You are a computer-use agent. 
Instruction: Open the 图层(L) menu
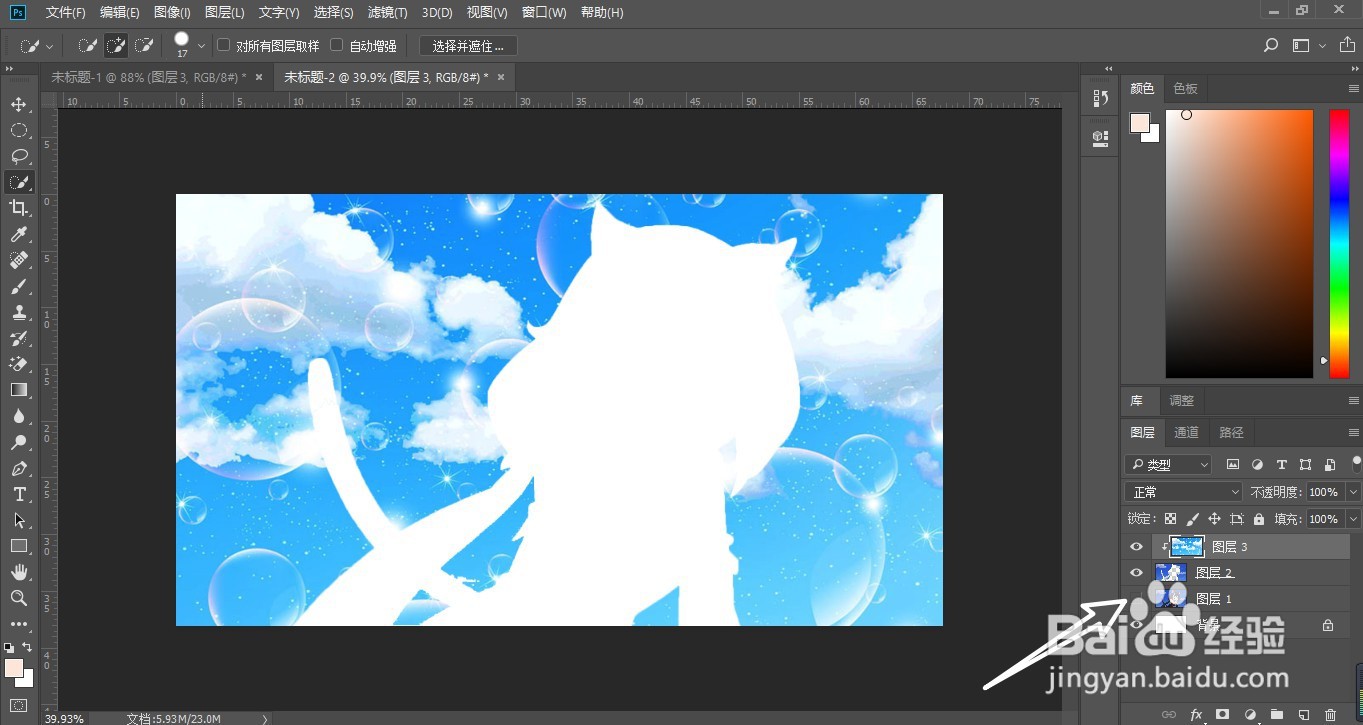[x=224, y=12]
